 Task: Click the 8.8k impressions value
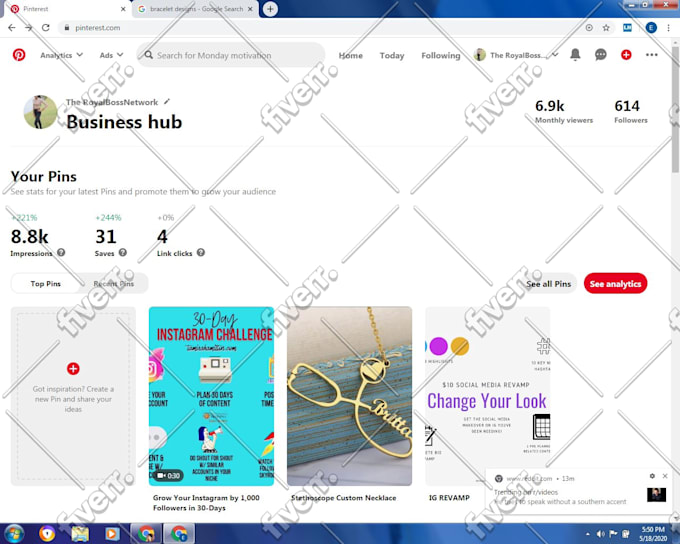29,236
